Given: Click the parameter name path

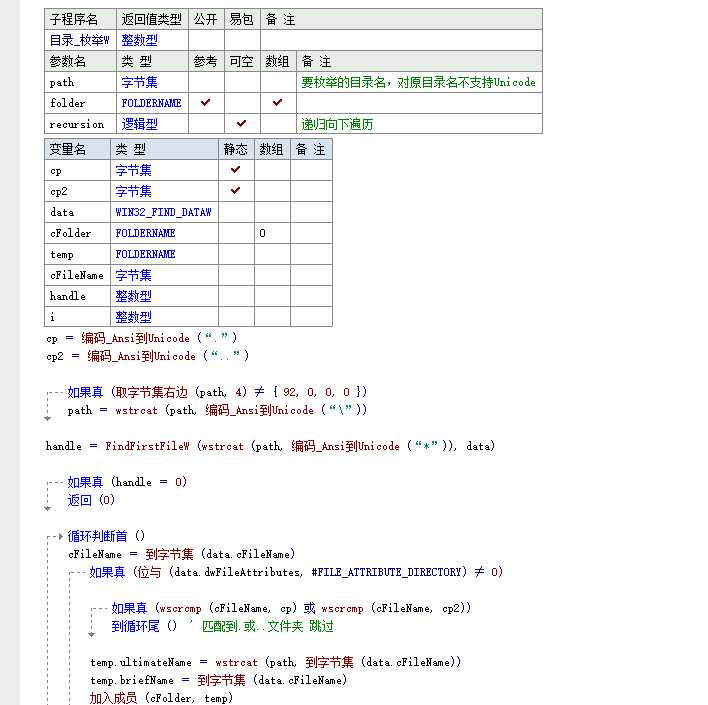Looking at the screenshot, I should (x=62, y=83).
